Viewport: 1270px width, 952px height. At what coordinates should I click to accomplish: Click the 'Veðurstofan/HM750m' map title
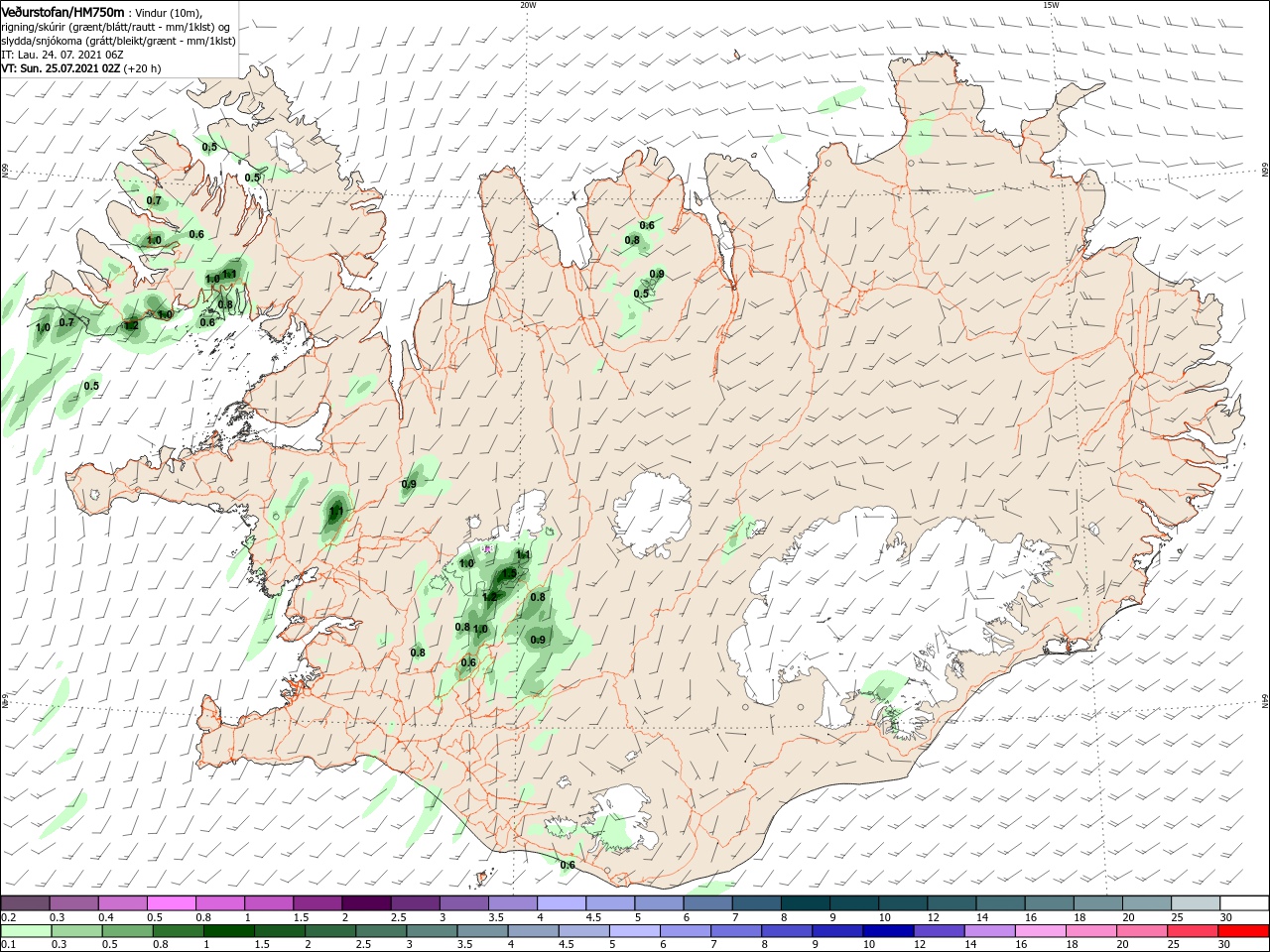pyautogui.click(x=63, y=11)
